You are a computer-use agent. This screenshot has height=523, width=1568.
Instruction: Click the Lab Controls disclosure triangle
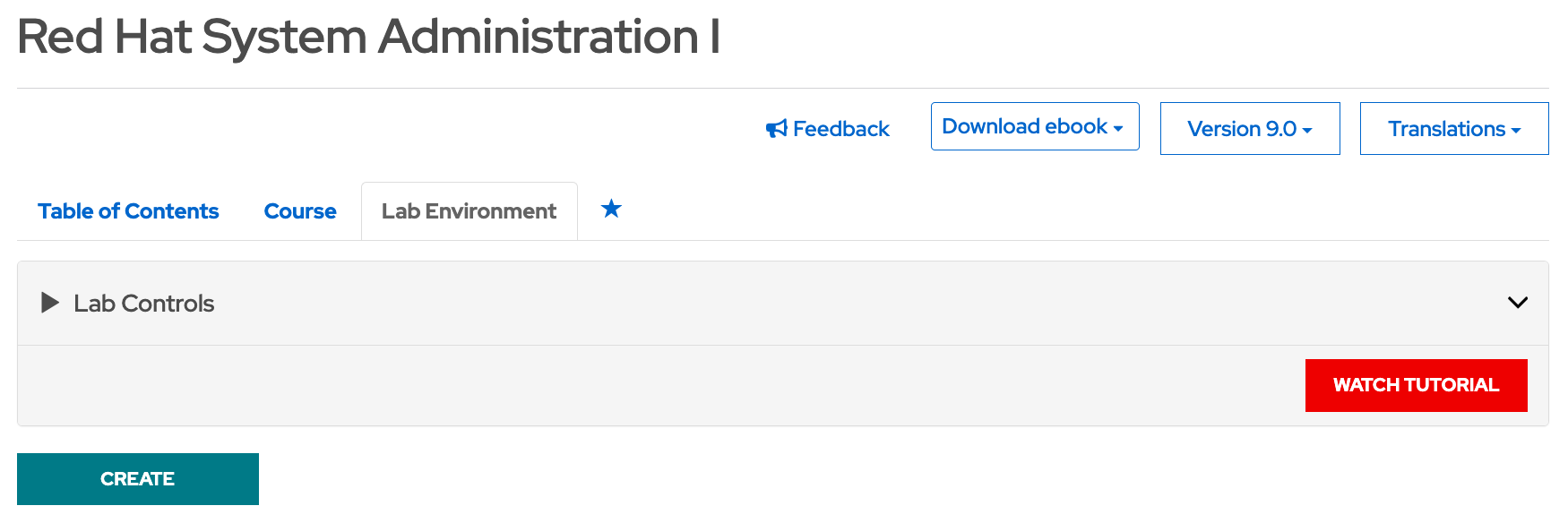click(x=49, y=303)
